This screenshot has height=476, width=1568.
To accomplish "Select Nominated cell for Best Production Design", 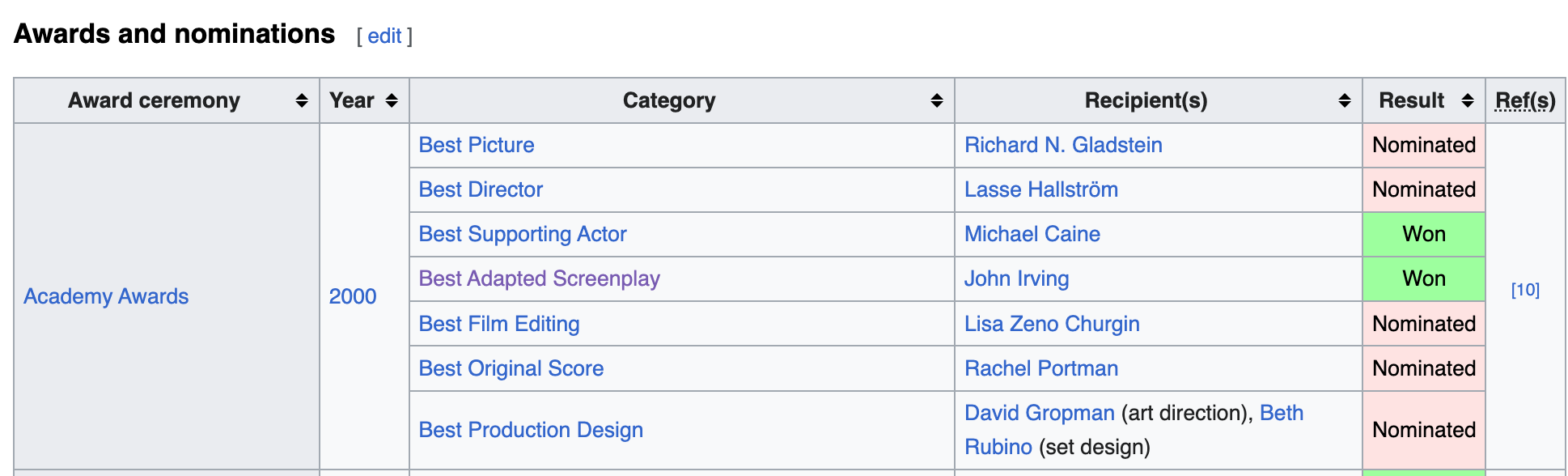I will click(1424, 430).
